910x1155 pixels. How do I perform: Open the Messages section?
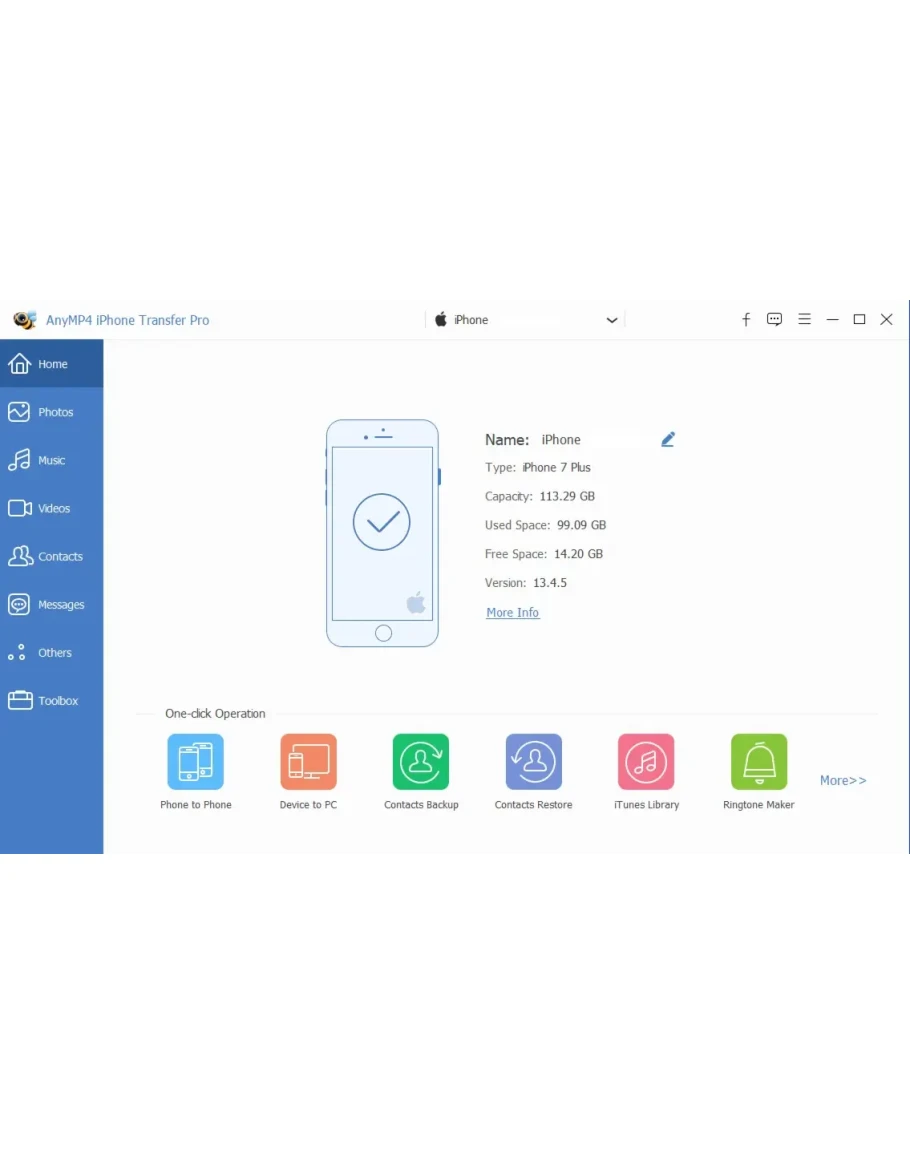(52, 604)
